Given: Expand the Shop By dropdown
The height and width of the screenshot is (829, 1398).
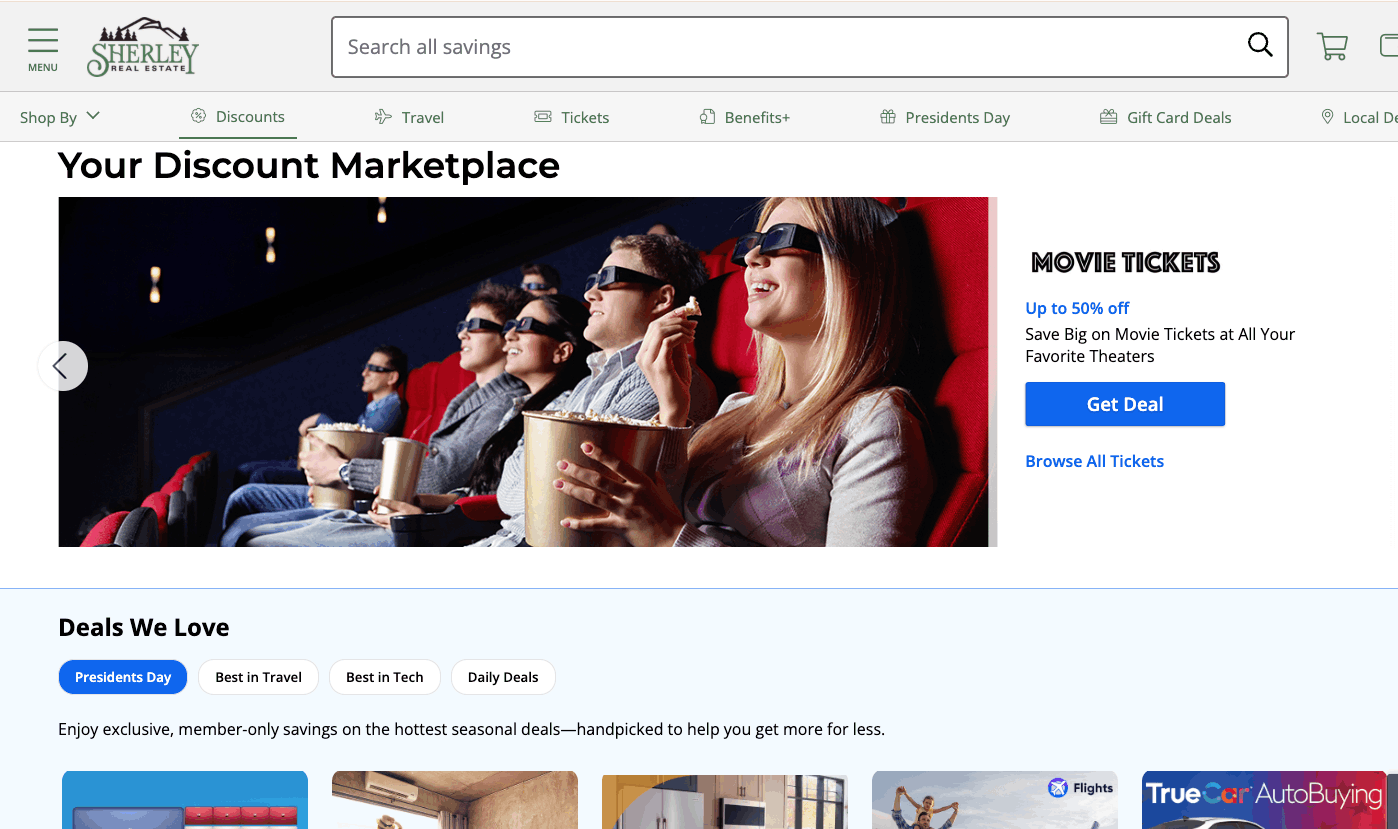Looking at the screenshot, I should click(x=60, y=117).
